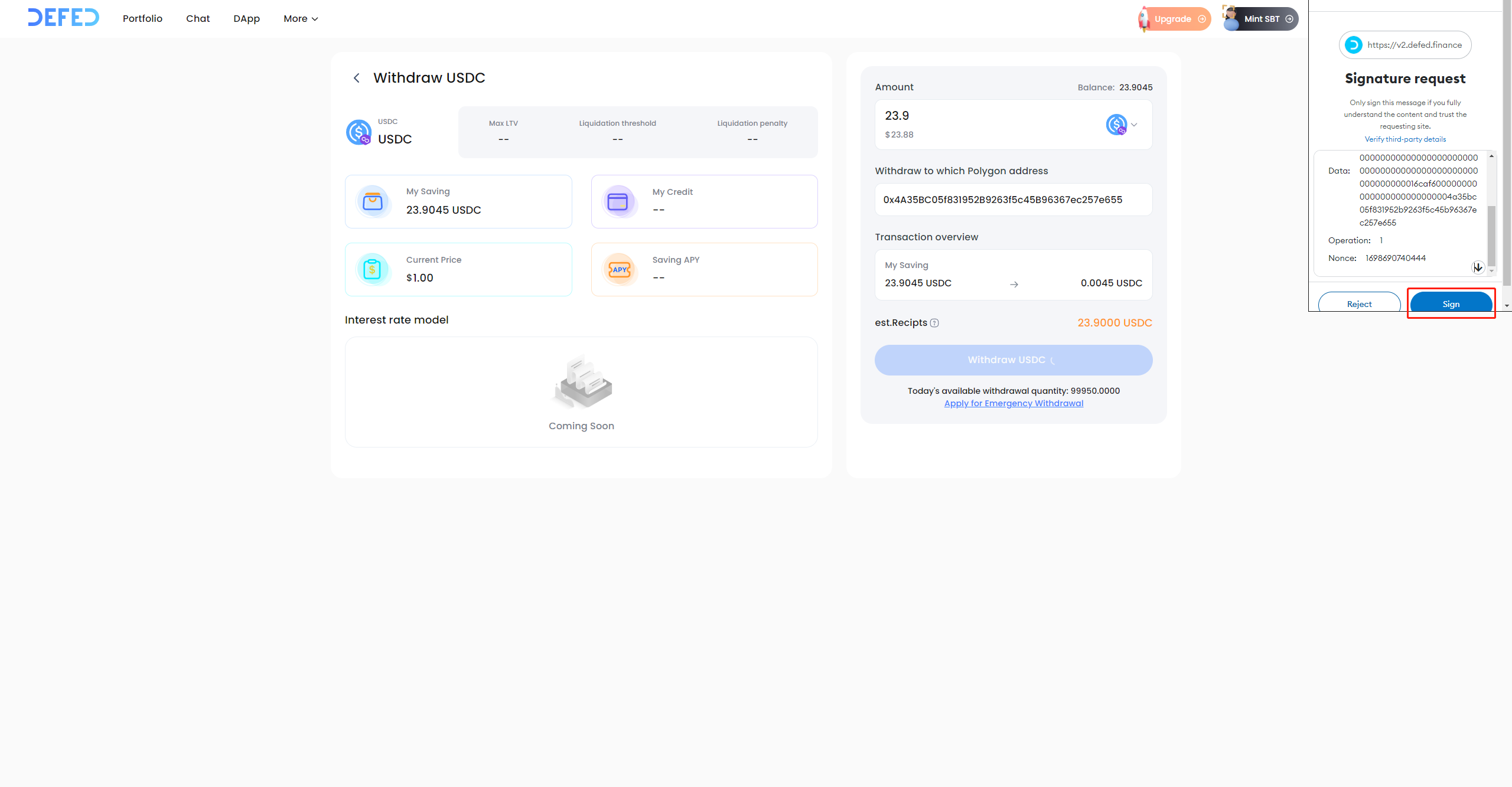Click the USDC coin icon in the header
Image resolution: width=1512 pixels, height=787 pixels.
[359, 132]
